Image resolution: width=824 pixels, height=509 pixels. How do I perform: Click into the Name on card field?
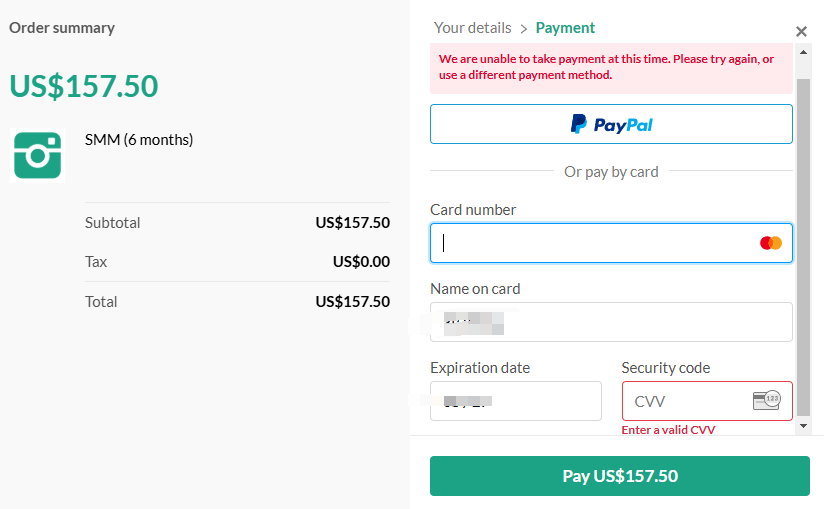611,322
